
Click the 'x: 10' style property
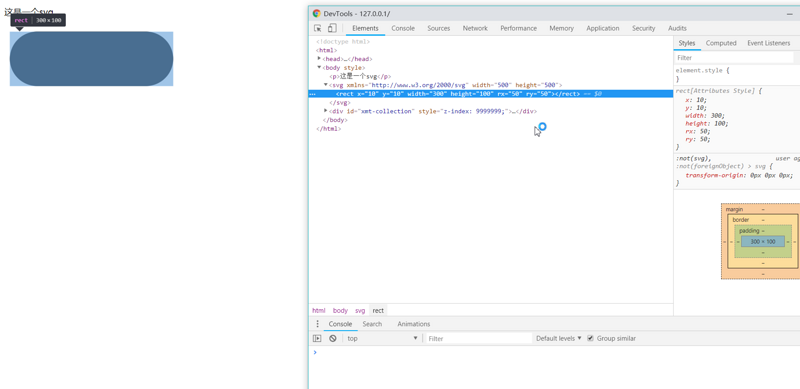pyautogui.click(x=696, y=100)
